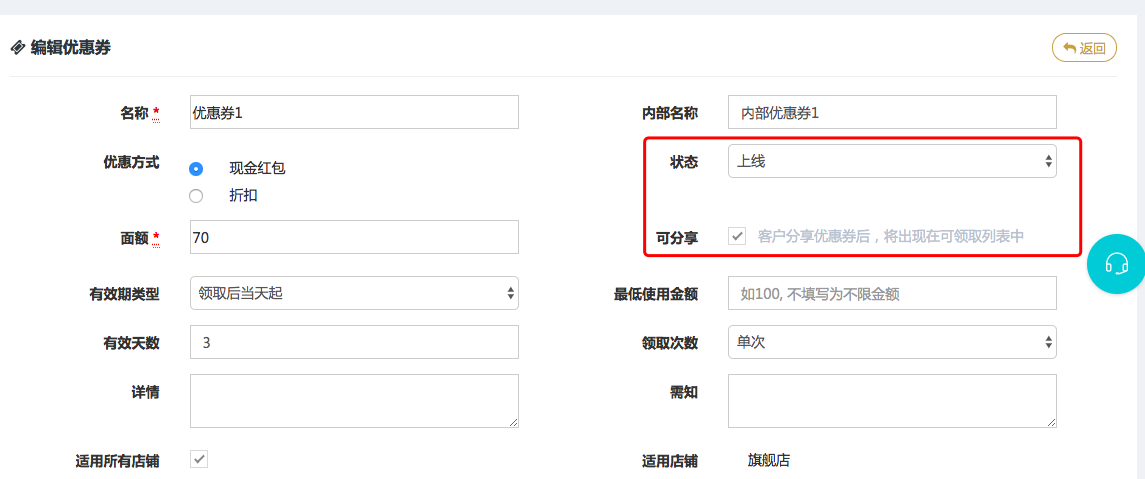Click the 旗舰店 store name
The image size is (1145, 479).
[x=769, y=461]
